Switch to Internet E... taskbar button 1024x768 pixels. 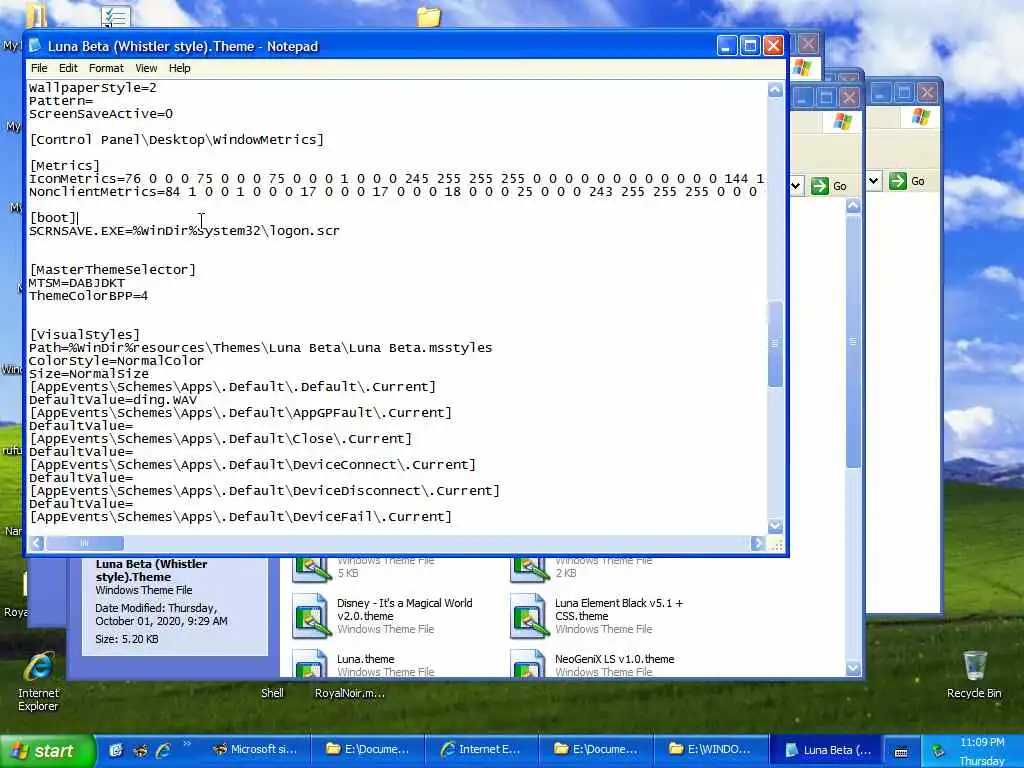[x=482, y=750]
